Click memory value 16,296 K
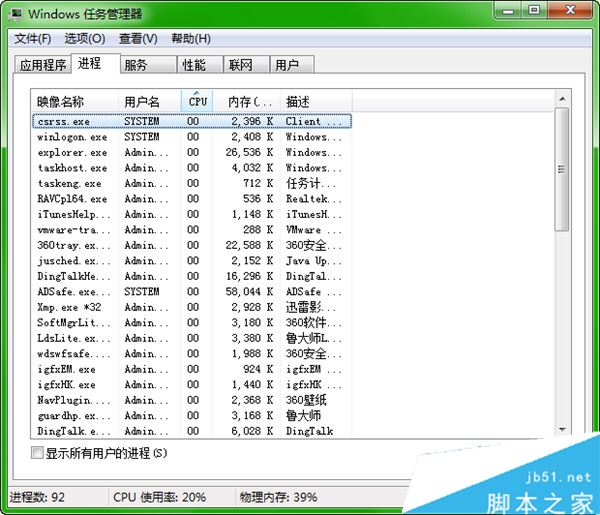The width and height of the screenshot is (600, 515). (249, 276)
